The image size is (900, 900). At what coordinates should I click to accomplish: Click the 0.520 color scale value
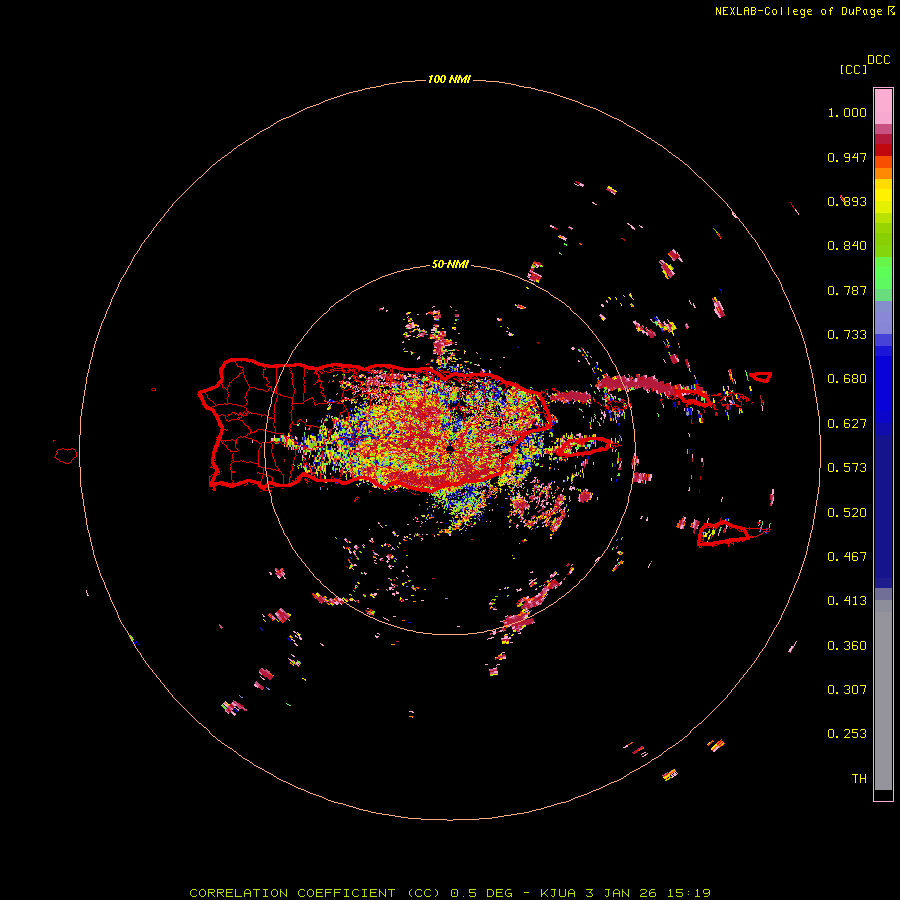coord(847,513)
